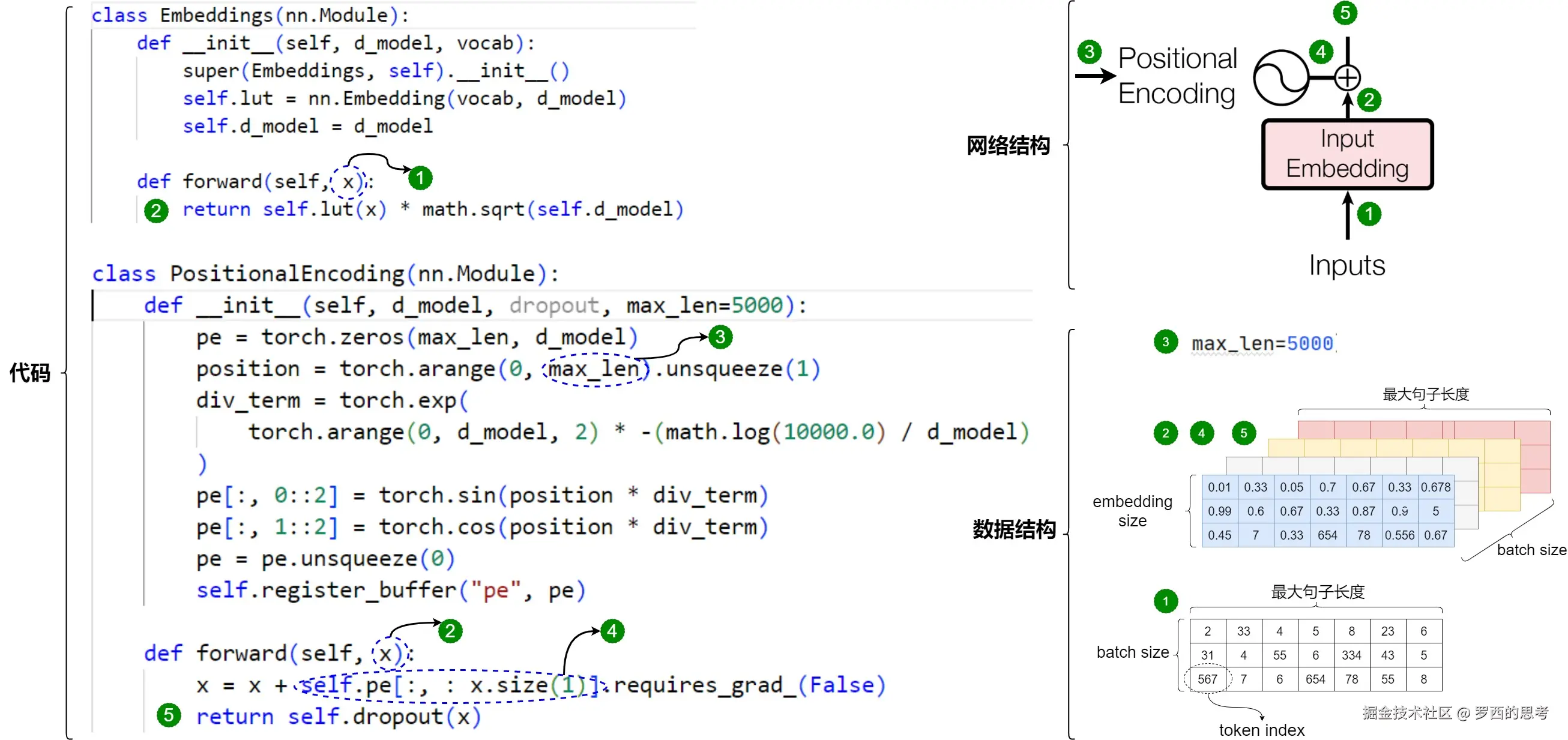1568x740 pixels.
Task: Click green marker 4 above x.size arrow
Action: [612, 631]
